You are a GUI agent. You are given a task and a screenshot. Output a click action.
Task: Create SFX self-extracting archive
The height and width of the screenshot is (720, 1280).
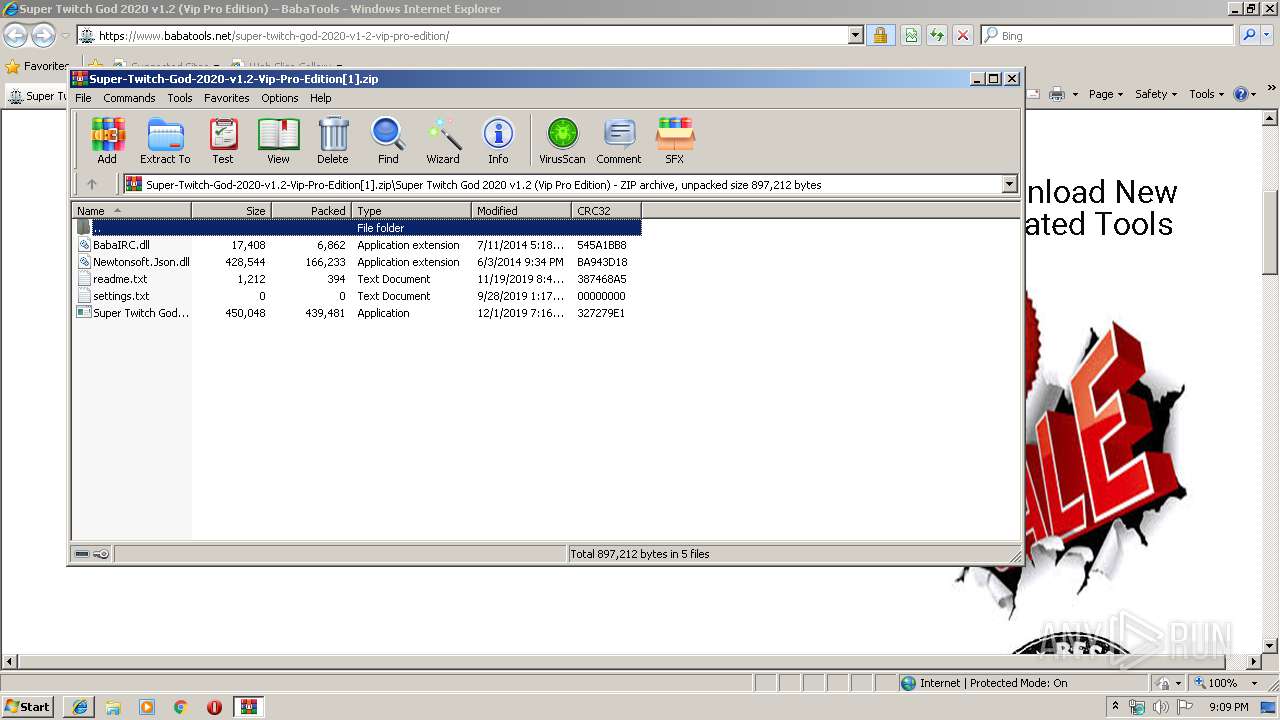pyautogui.click(x=675, y=140)
